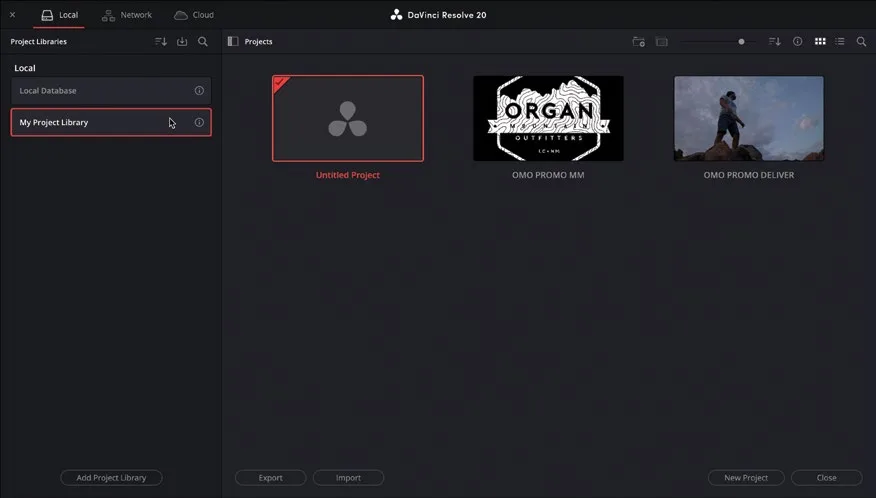Search projects with the magnifier icon
The image size is (876, 498).
point(861,41)
